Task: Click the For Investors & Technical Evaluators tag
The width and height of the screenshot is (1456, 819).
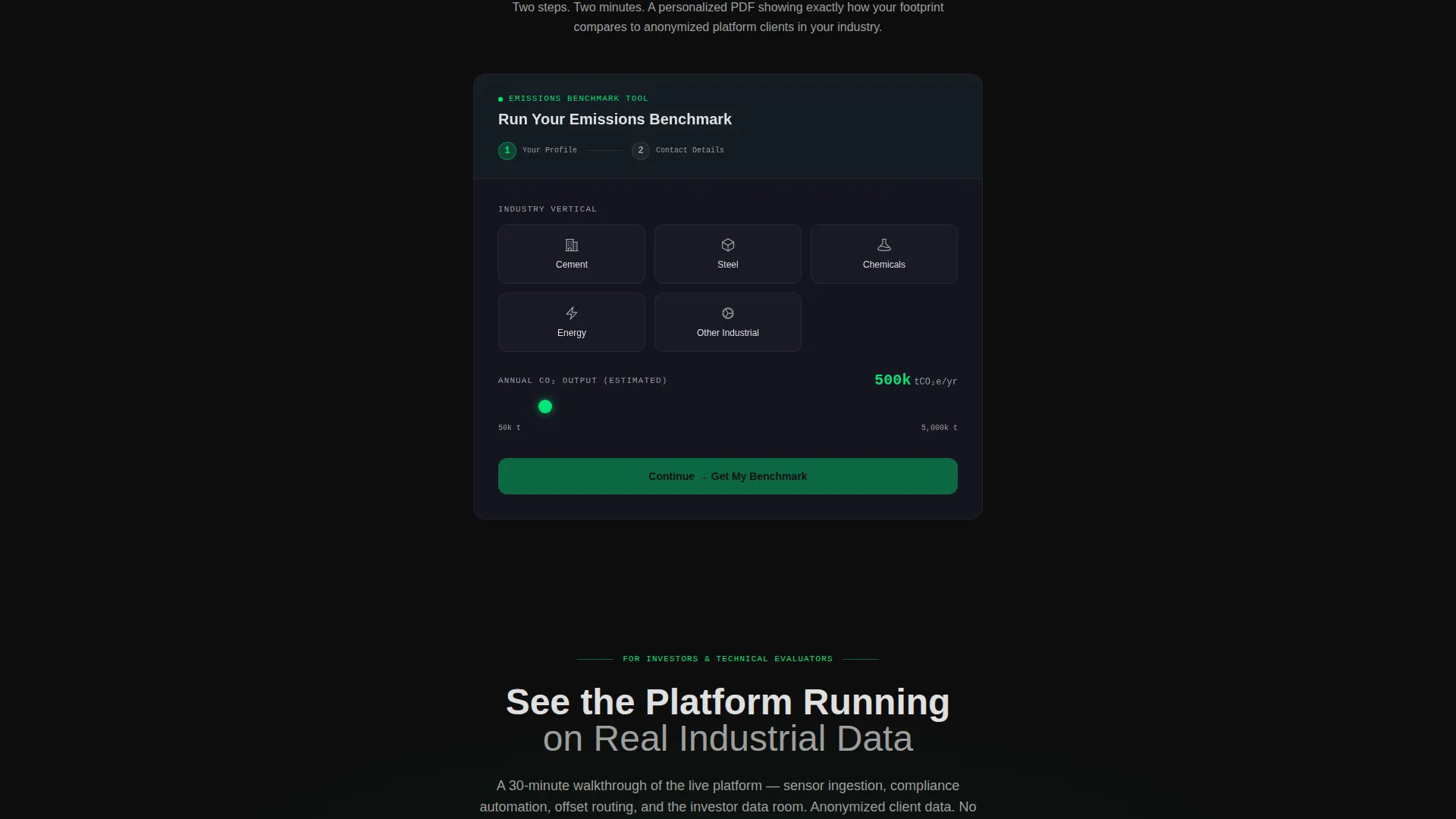Action: pos(728,659)
